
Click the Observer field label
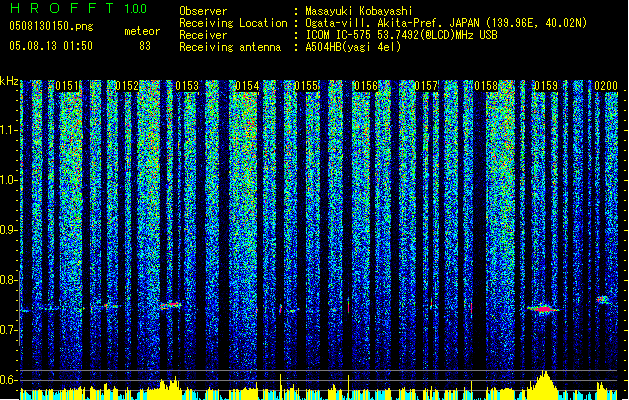tap(203, 11)
